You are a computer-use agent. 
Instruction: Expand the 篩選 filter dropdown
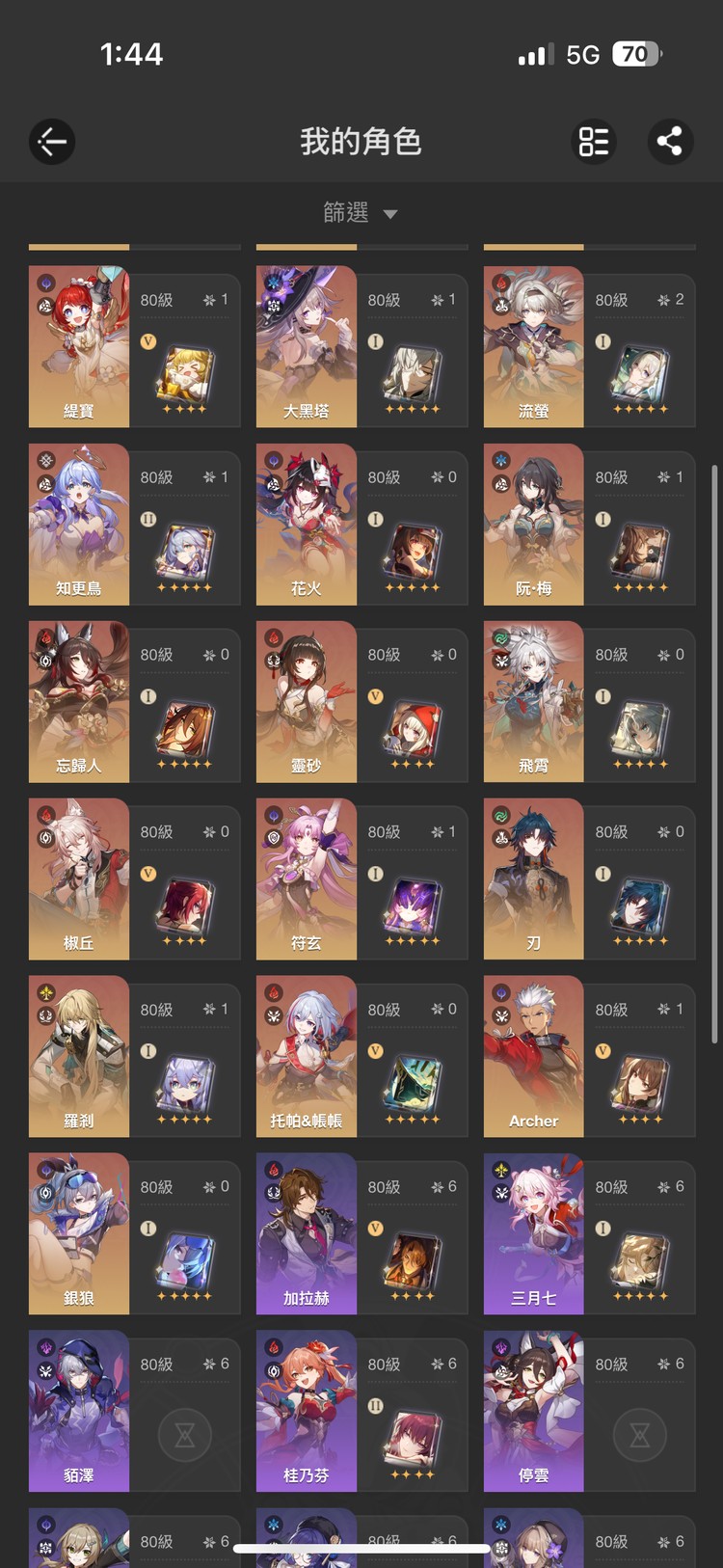361,212
